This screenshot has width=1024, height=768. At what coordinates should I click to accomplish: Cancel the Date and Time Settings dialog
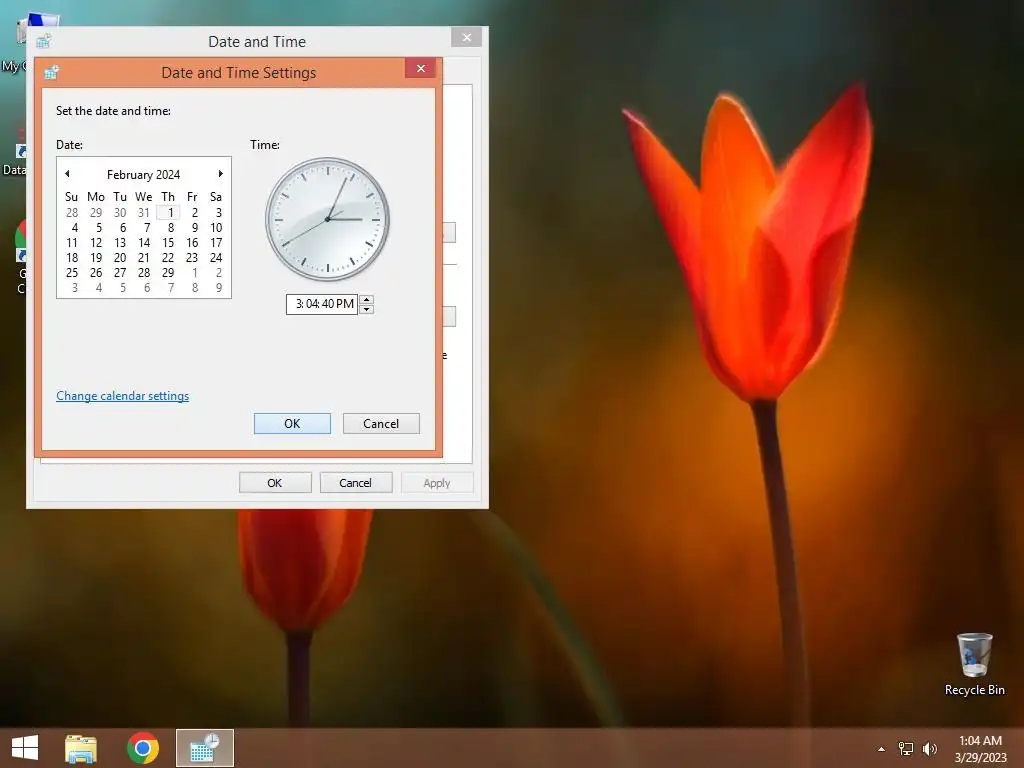[x=381, y=423]
